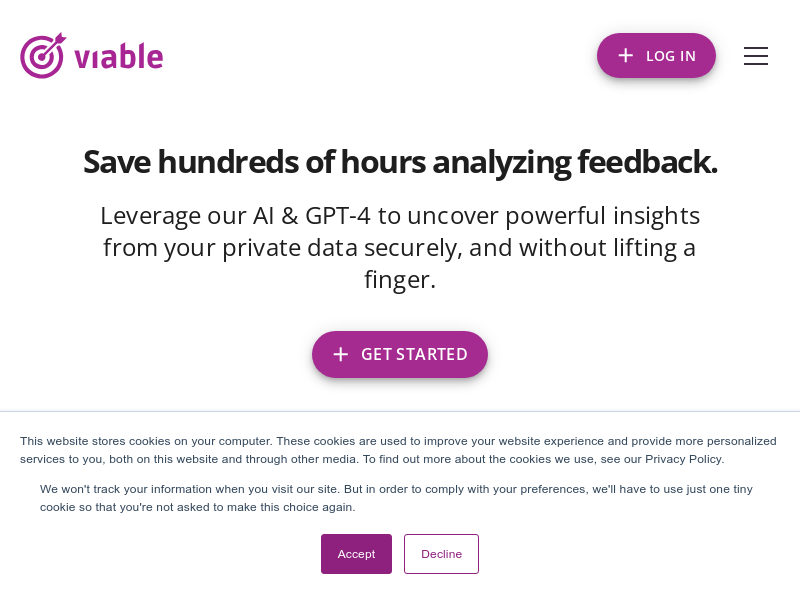Open the Privacy Policy mention in cookie notice
Image resolution: width=800 pixels, height=600 pixels.
click(684, 459)
